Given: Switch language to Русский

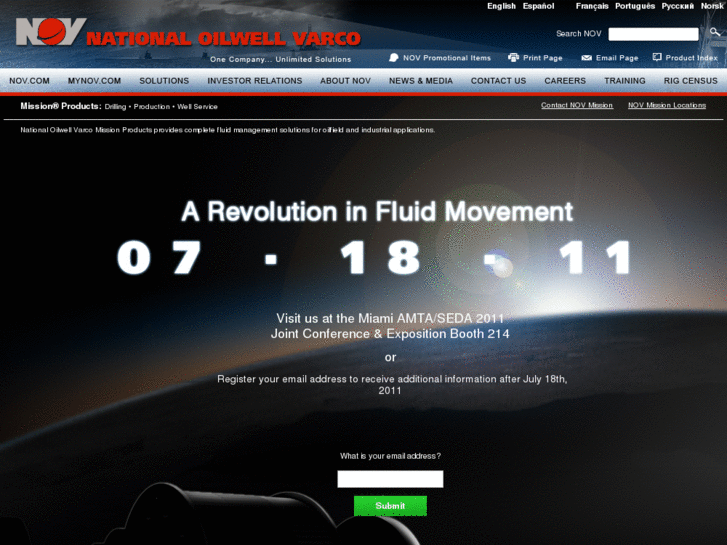Looking at the screenshot, I should coord(677,6).
